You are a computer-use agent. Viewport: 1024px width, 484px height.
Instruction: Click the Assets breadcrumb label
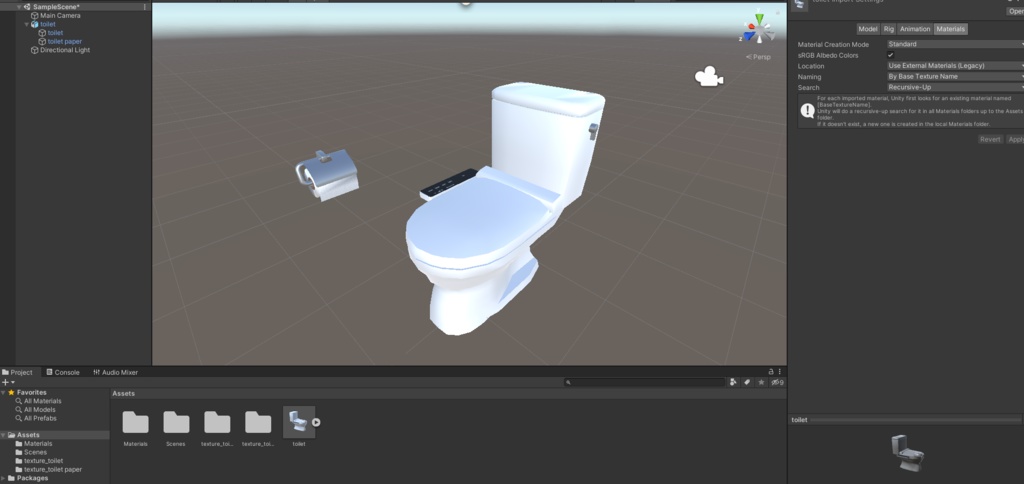tap(123, 394)
